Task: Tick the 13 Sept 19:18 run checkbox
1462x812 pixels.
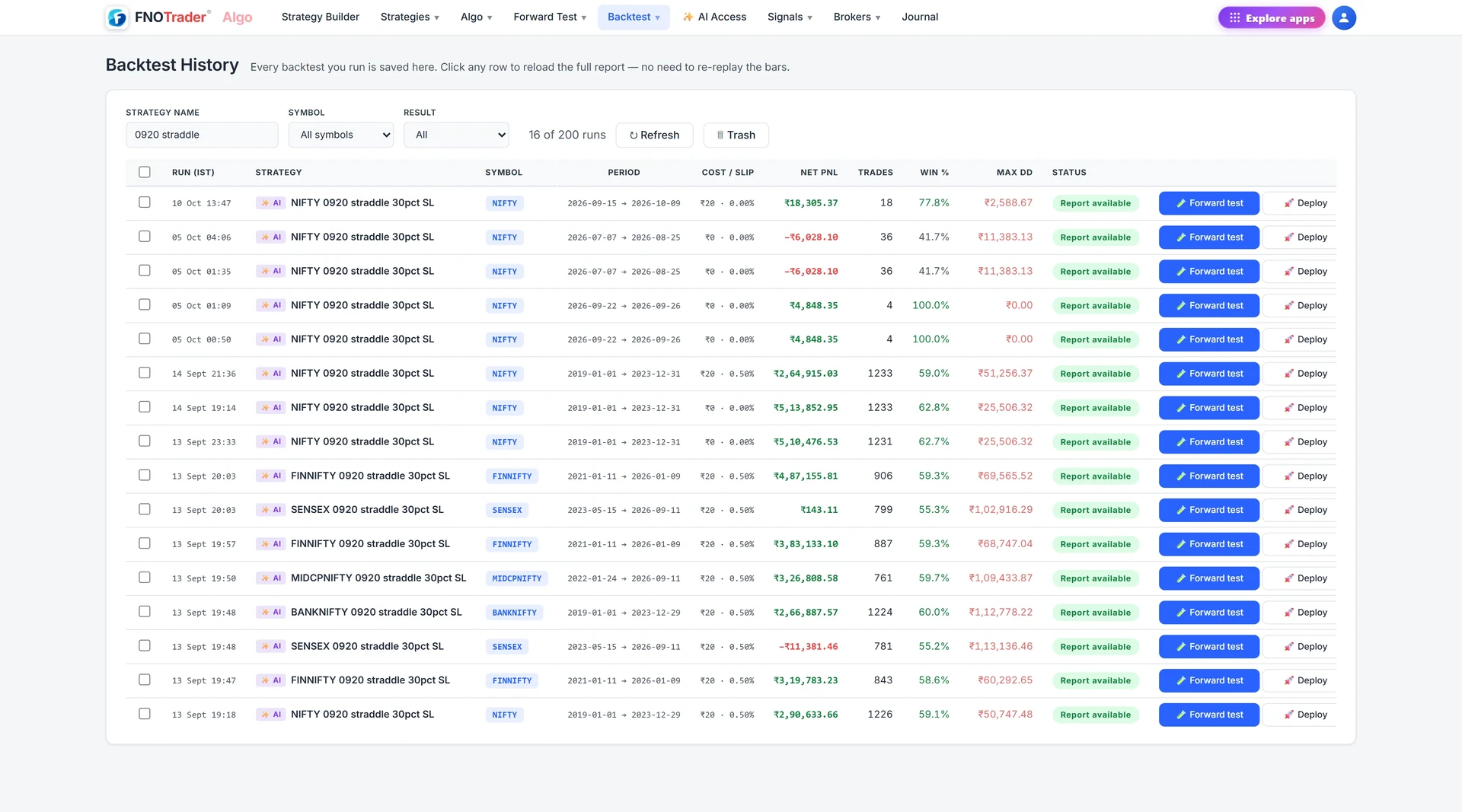Action: point(145,714)
